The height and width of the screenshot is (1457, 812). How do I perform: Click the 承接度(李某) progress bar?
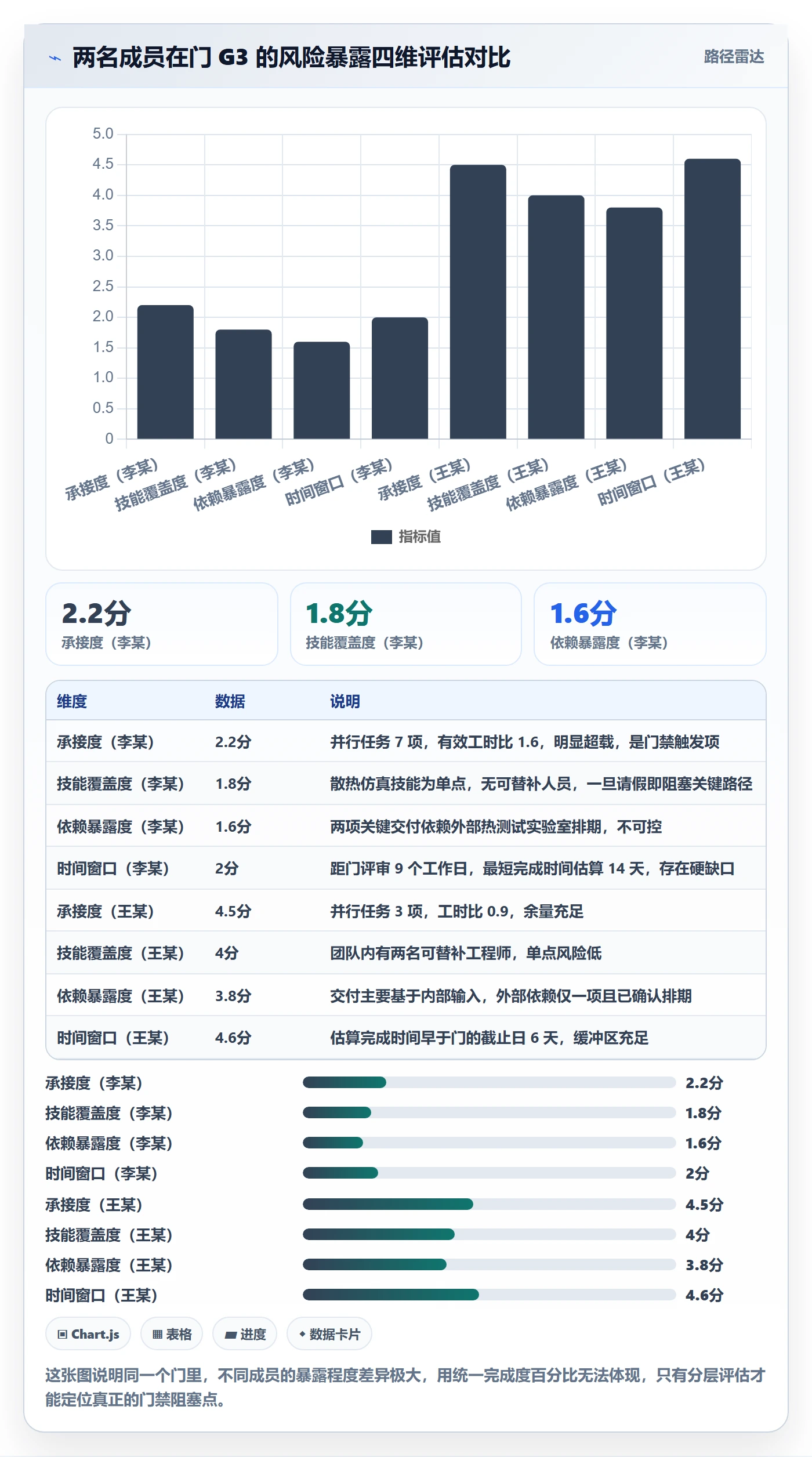(489, 1082)
